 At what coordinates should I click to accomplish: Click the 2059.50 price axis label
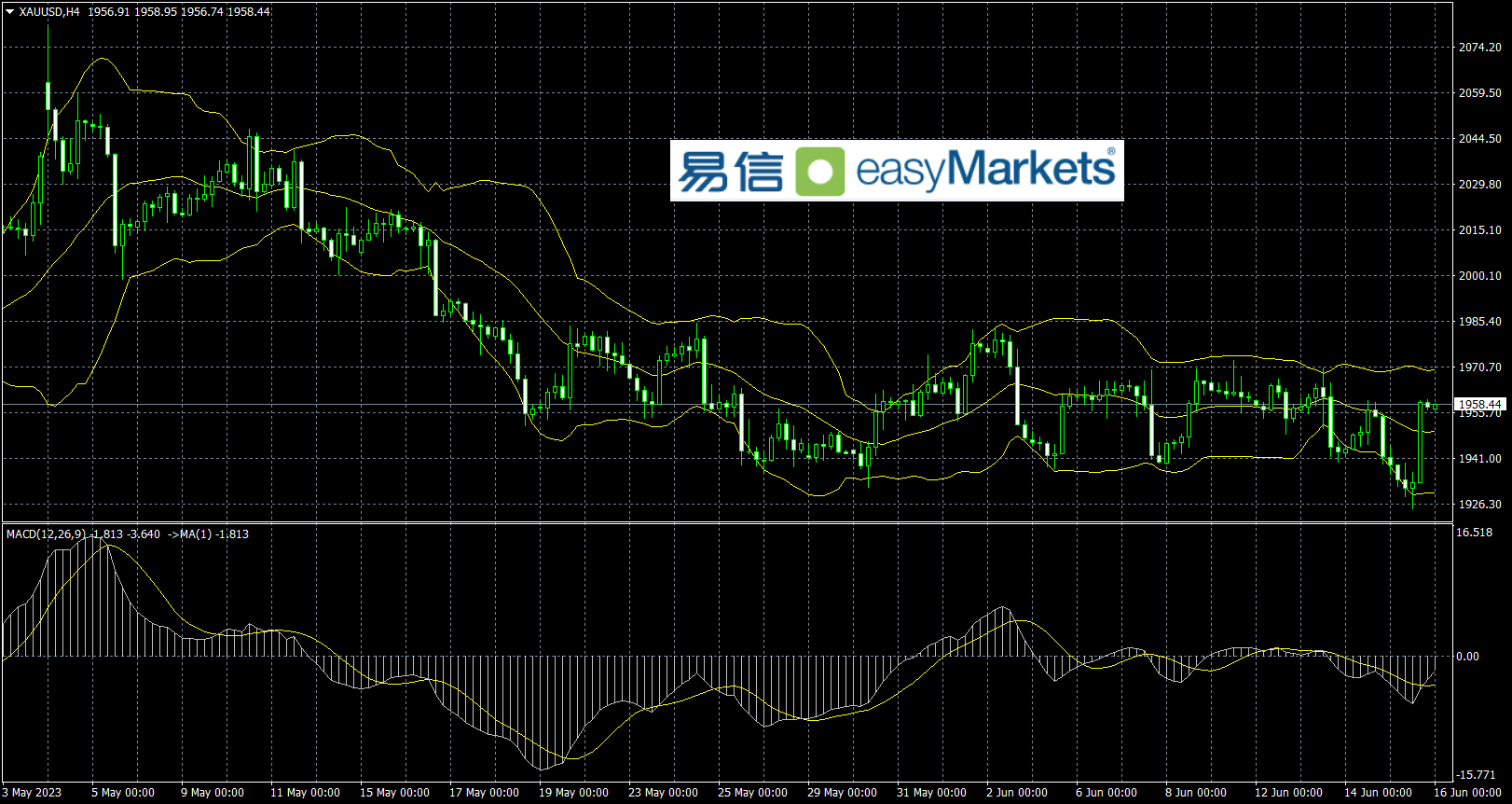coord(1479,93)
